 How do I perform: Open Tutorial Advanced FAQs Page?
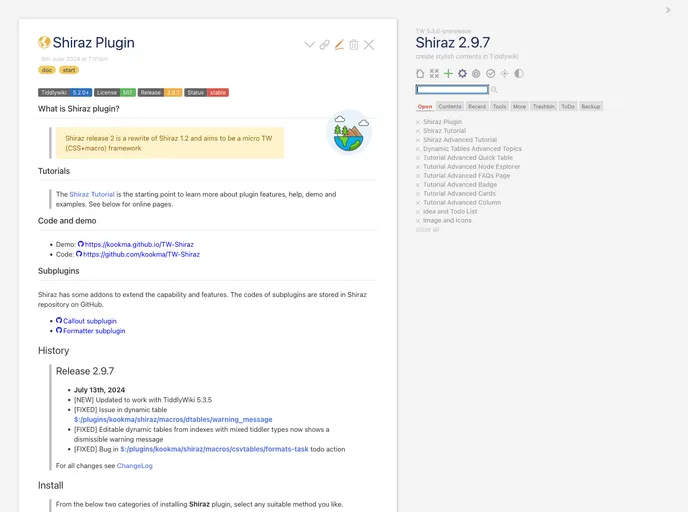pos(466,175)
